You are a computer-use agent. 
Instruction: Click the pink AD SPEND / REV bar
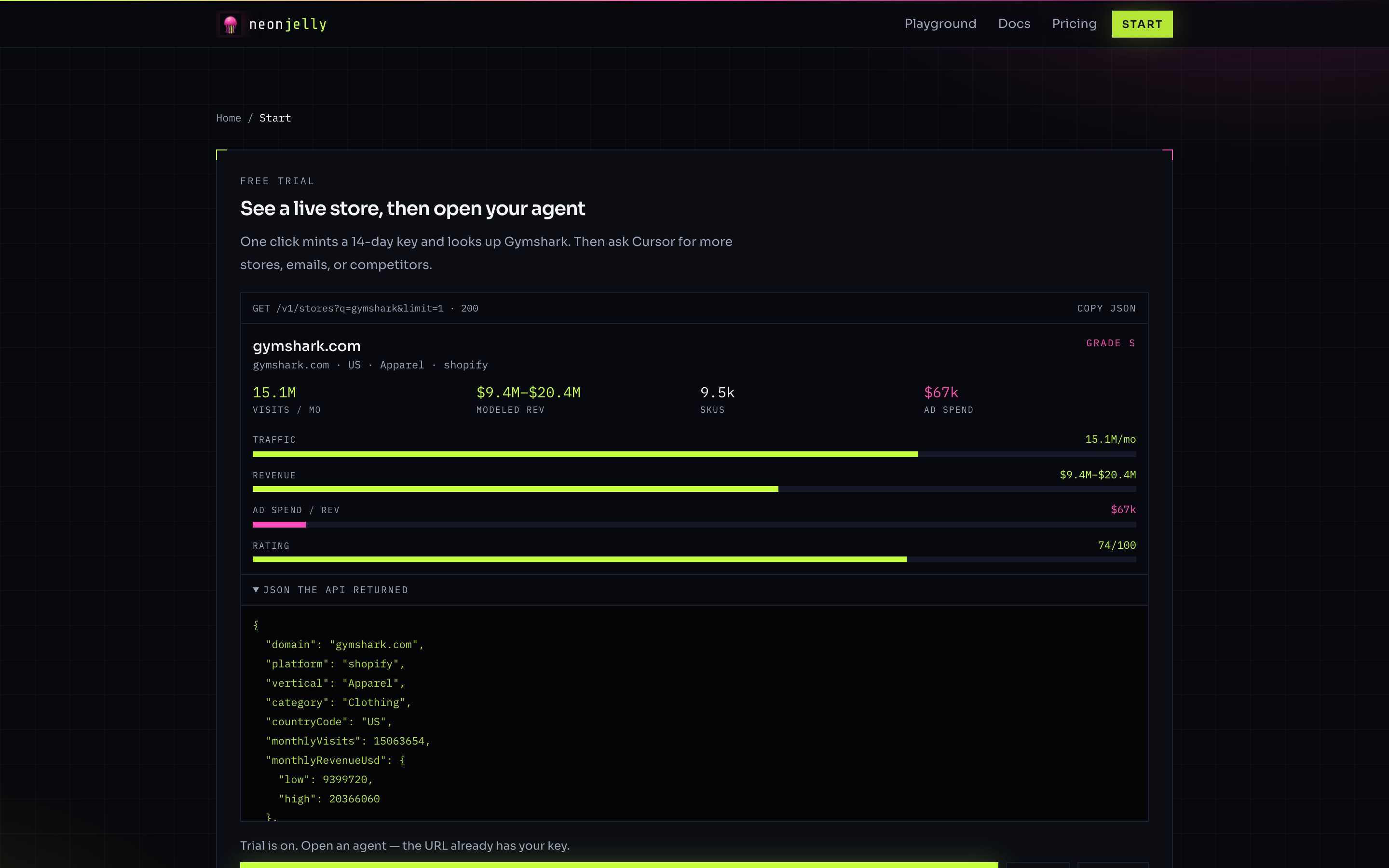point(279,525)
